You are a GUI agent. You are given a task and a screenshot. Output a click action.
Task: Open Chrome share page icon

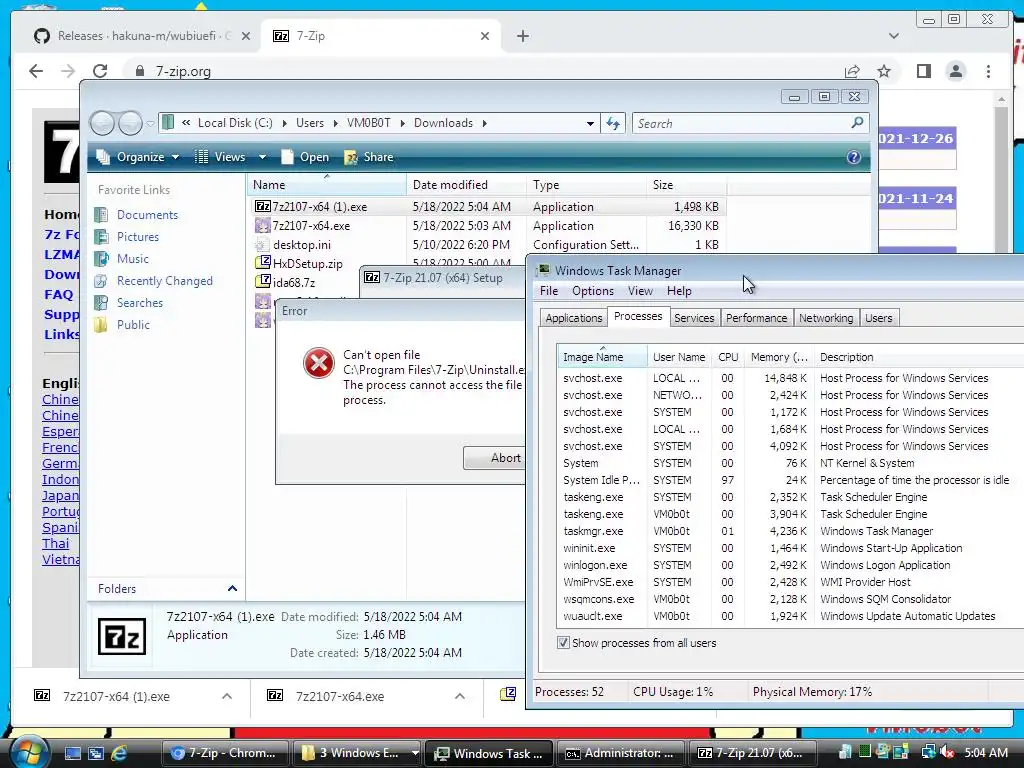click(x=852, y=71)
